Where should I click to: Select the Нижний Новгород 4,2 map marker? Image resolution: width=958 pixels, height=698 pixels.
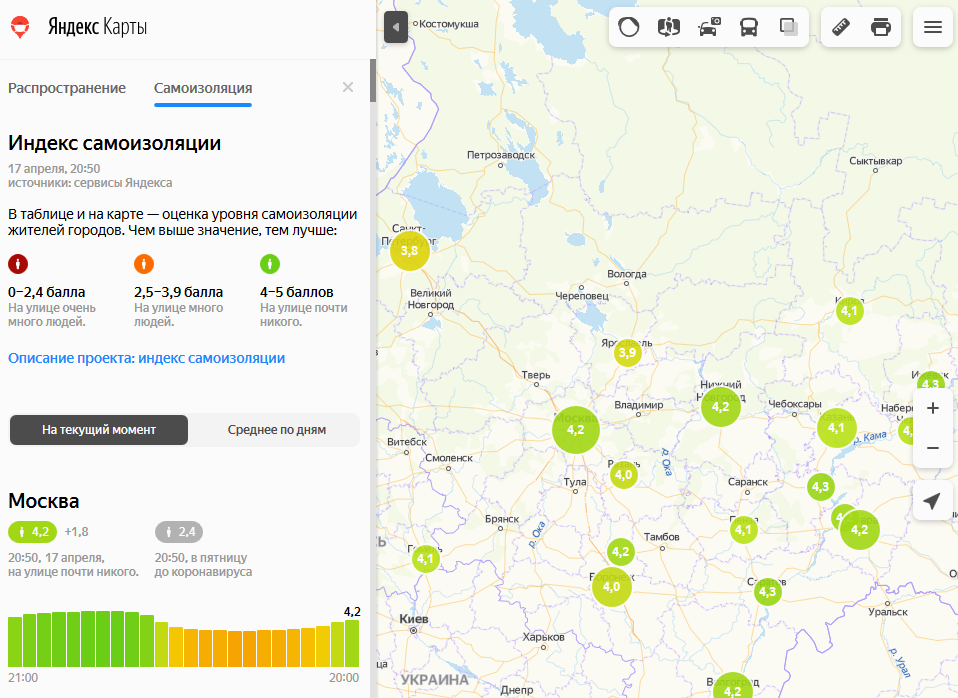(721, 406)
